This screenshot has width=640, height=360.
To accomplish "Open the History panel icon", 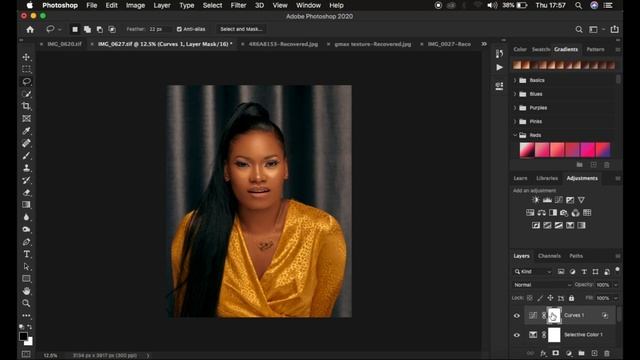I will pos(499,53).
